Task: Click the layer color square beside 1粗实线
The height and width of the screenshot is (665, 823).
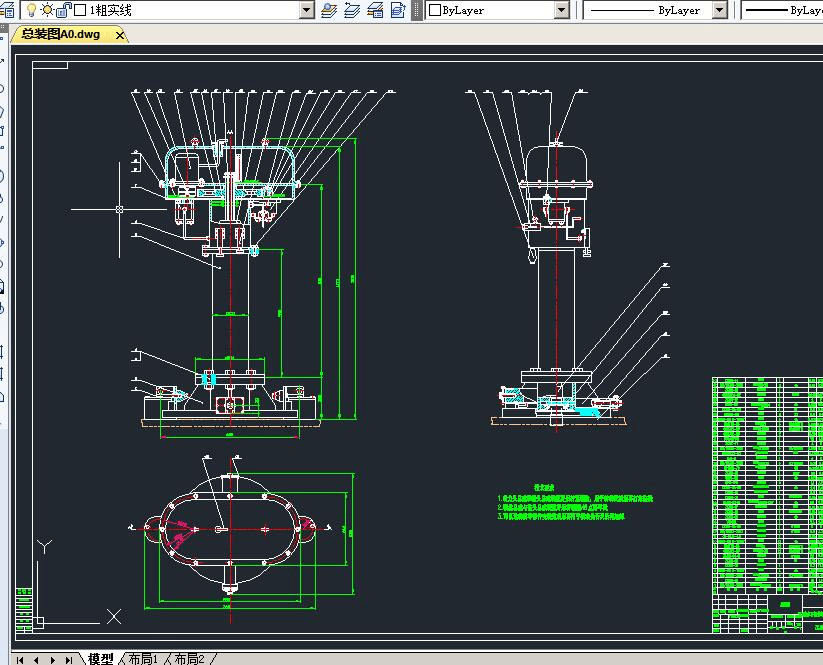Action: pos(79,10)
